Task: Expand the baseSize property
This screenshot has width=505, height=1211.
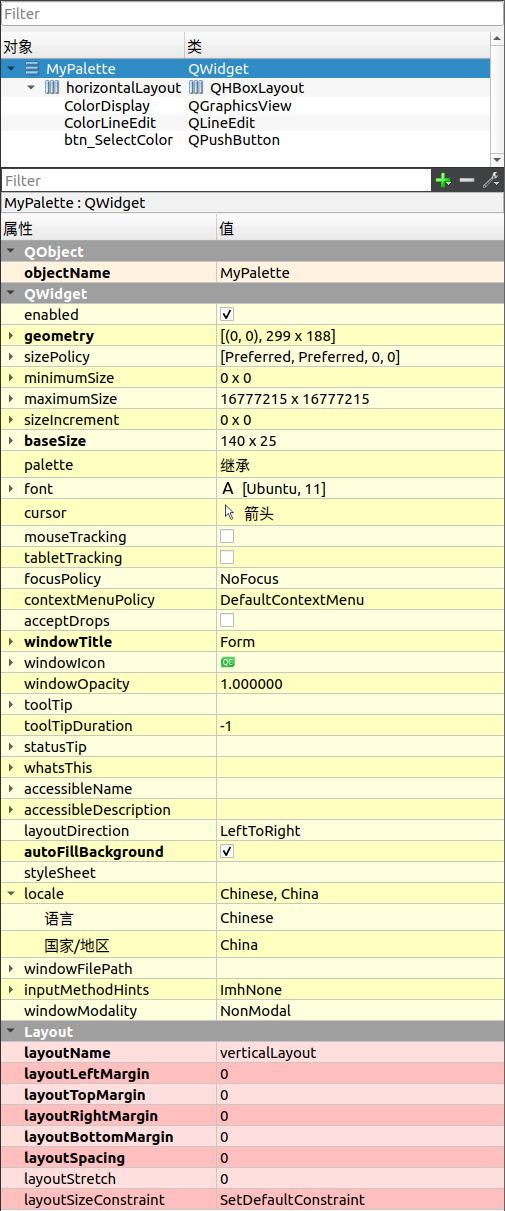Action: pyautogui.click(x=10, y=441)
